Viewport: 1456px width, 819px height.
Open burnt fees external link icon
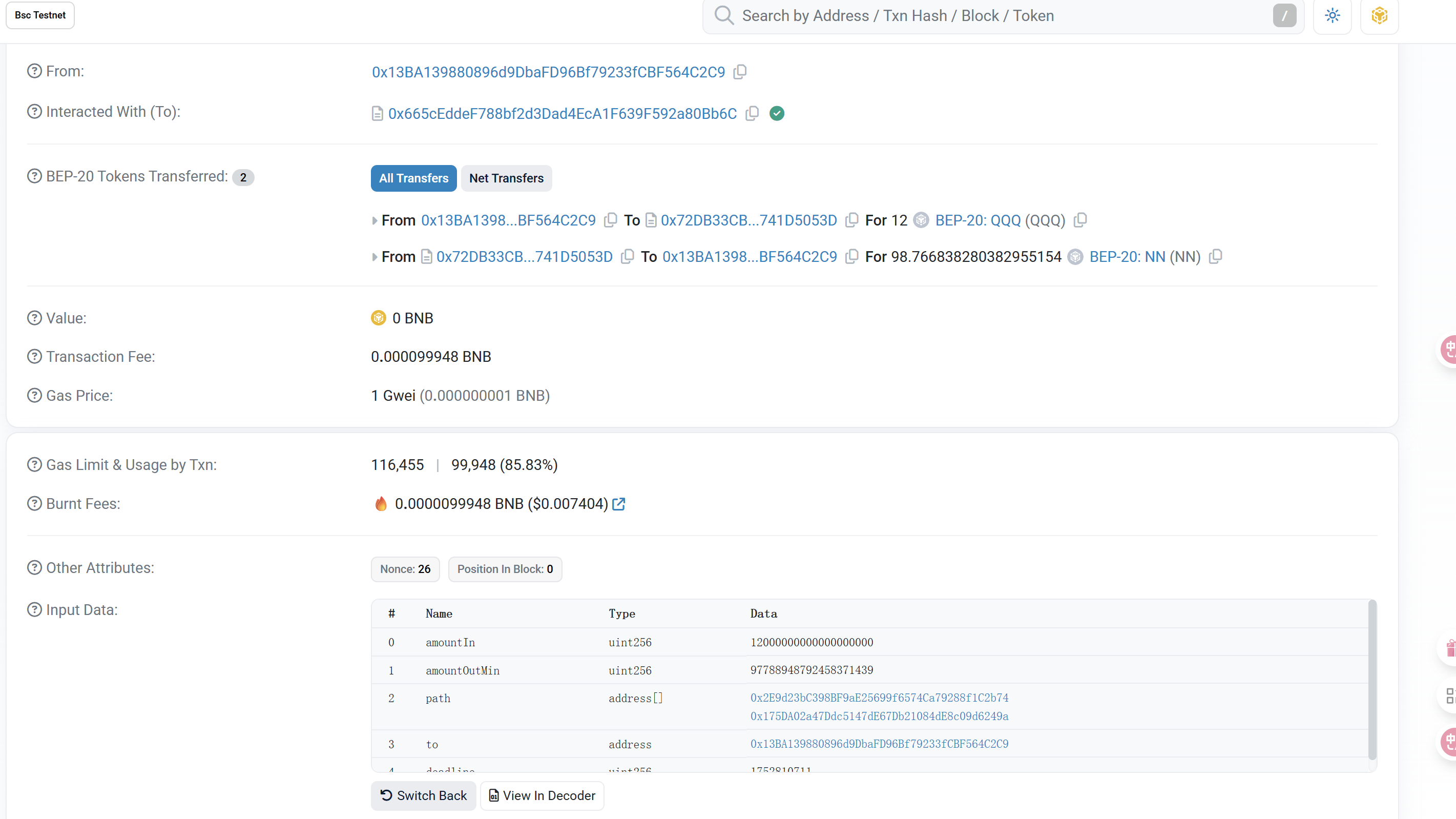[x=619, y=504]
